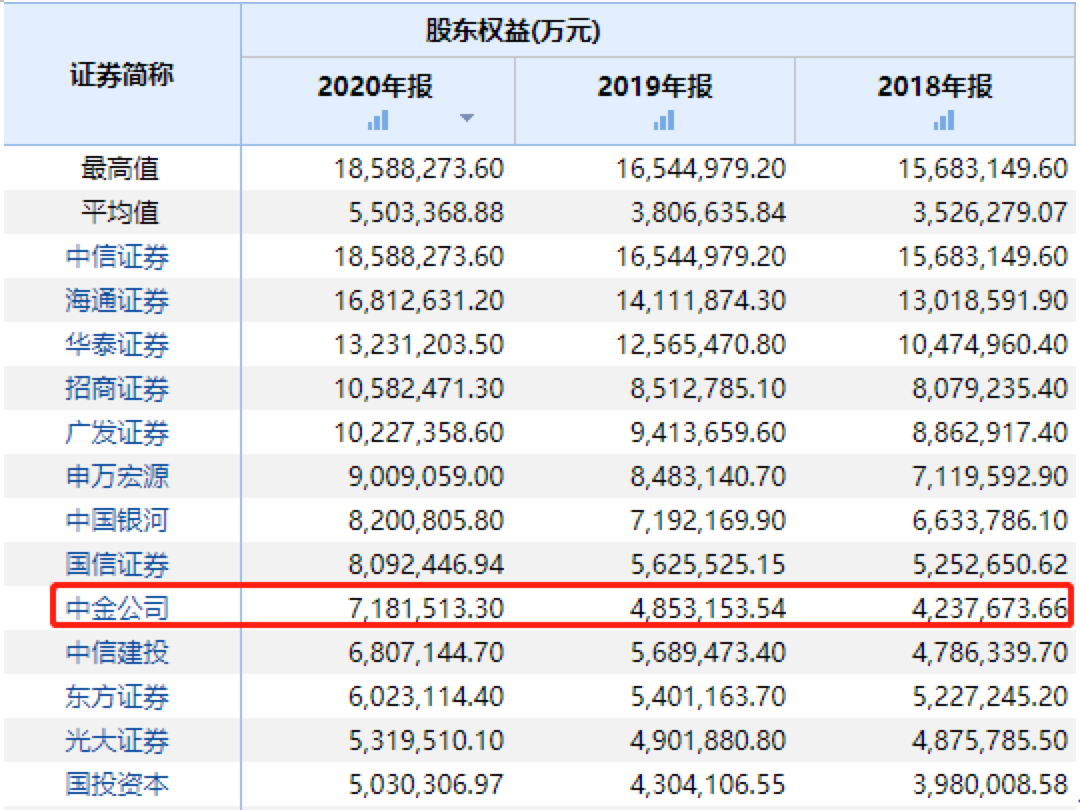Select cell 7,119,592.90 for 申万宏源
The width and height of the screenshot is (1080, 810).
[990, 477]
